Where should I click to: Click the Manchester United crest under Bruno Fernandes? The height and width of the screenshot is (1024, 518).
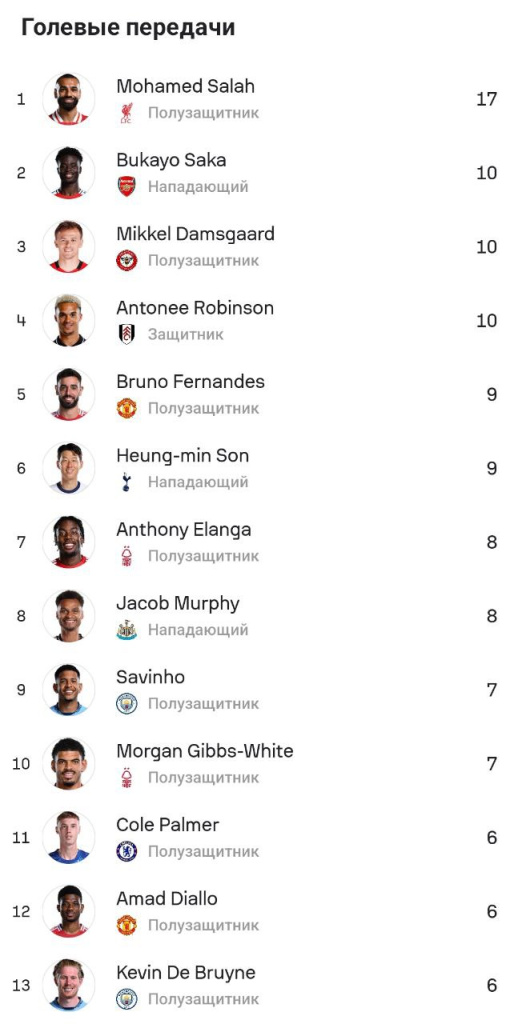(x=126, y=408)
